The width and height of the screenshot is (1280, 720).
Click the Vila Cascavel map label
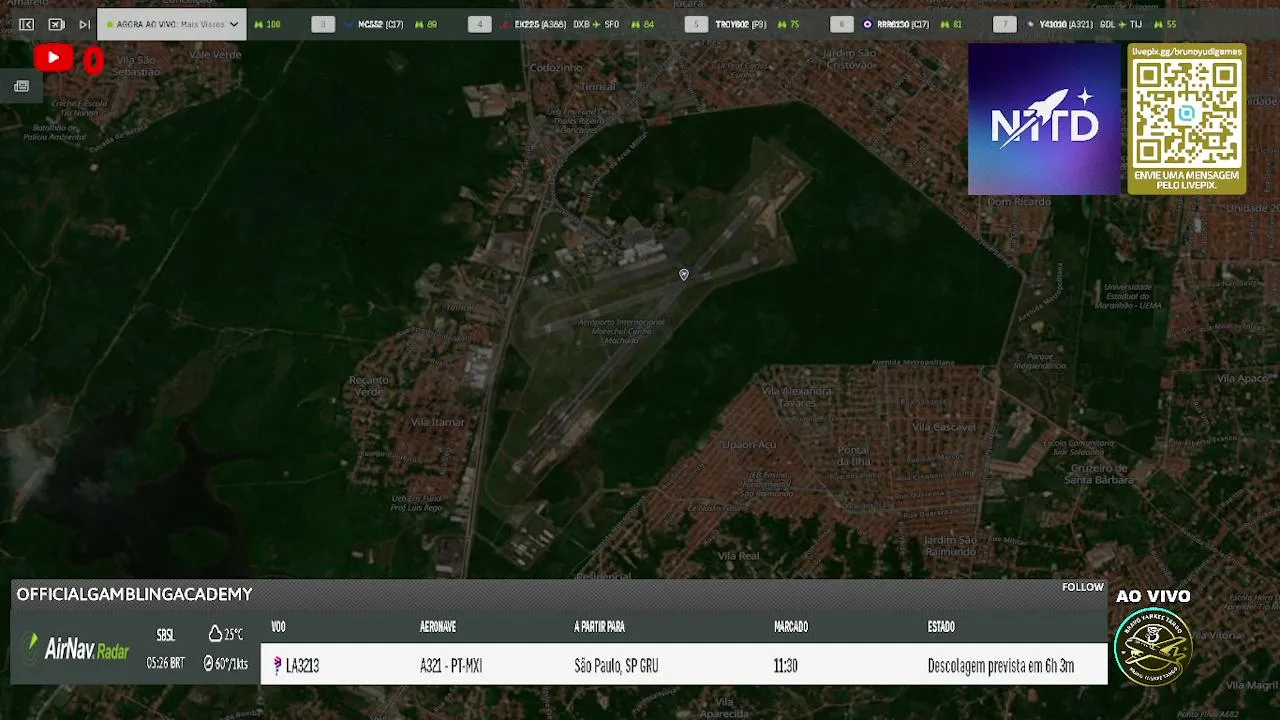coord(944,427)
